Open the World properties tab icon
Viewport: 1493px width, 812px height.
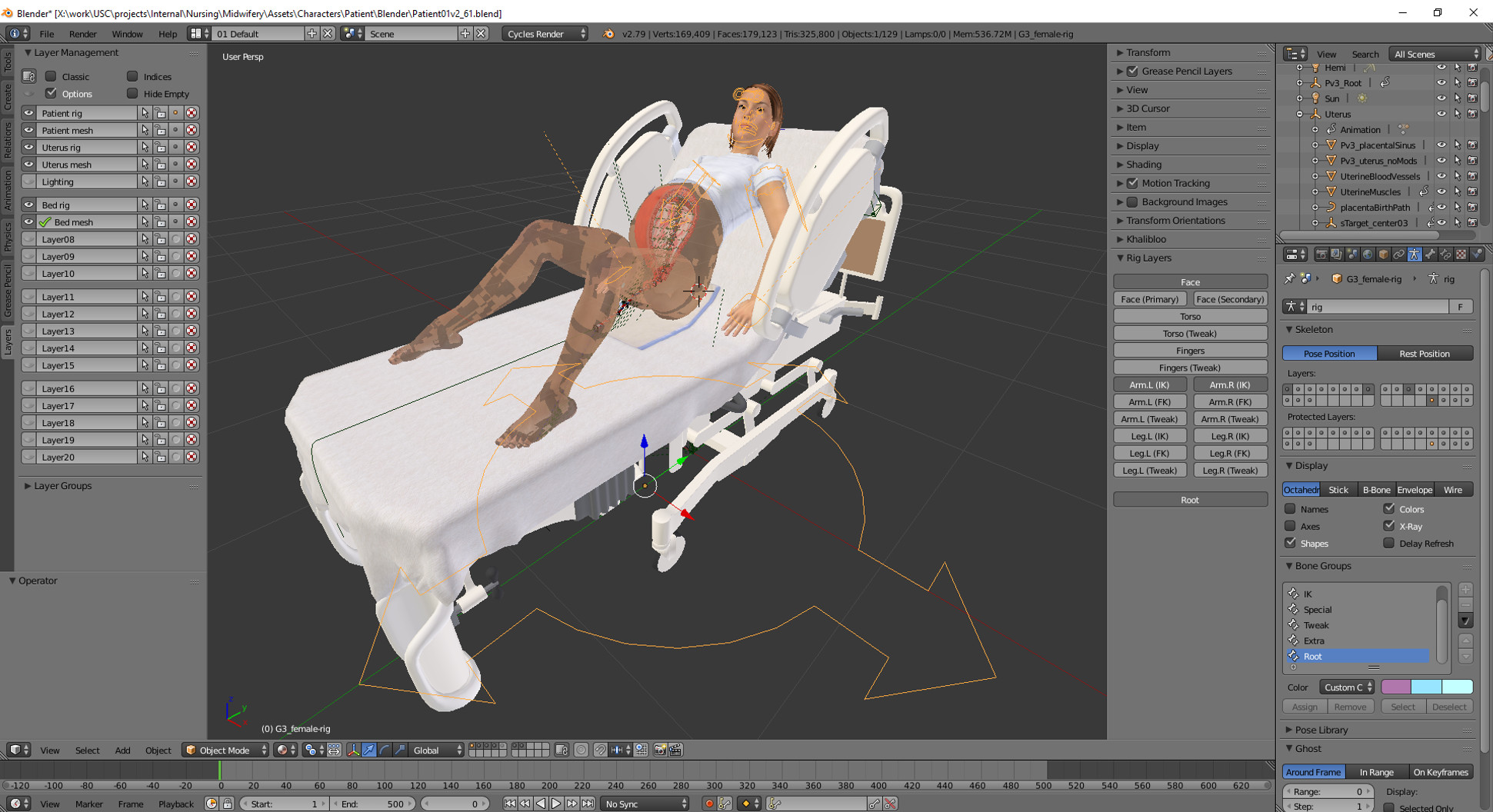(x=1368, y=255)
